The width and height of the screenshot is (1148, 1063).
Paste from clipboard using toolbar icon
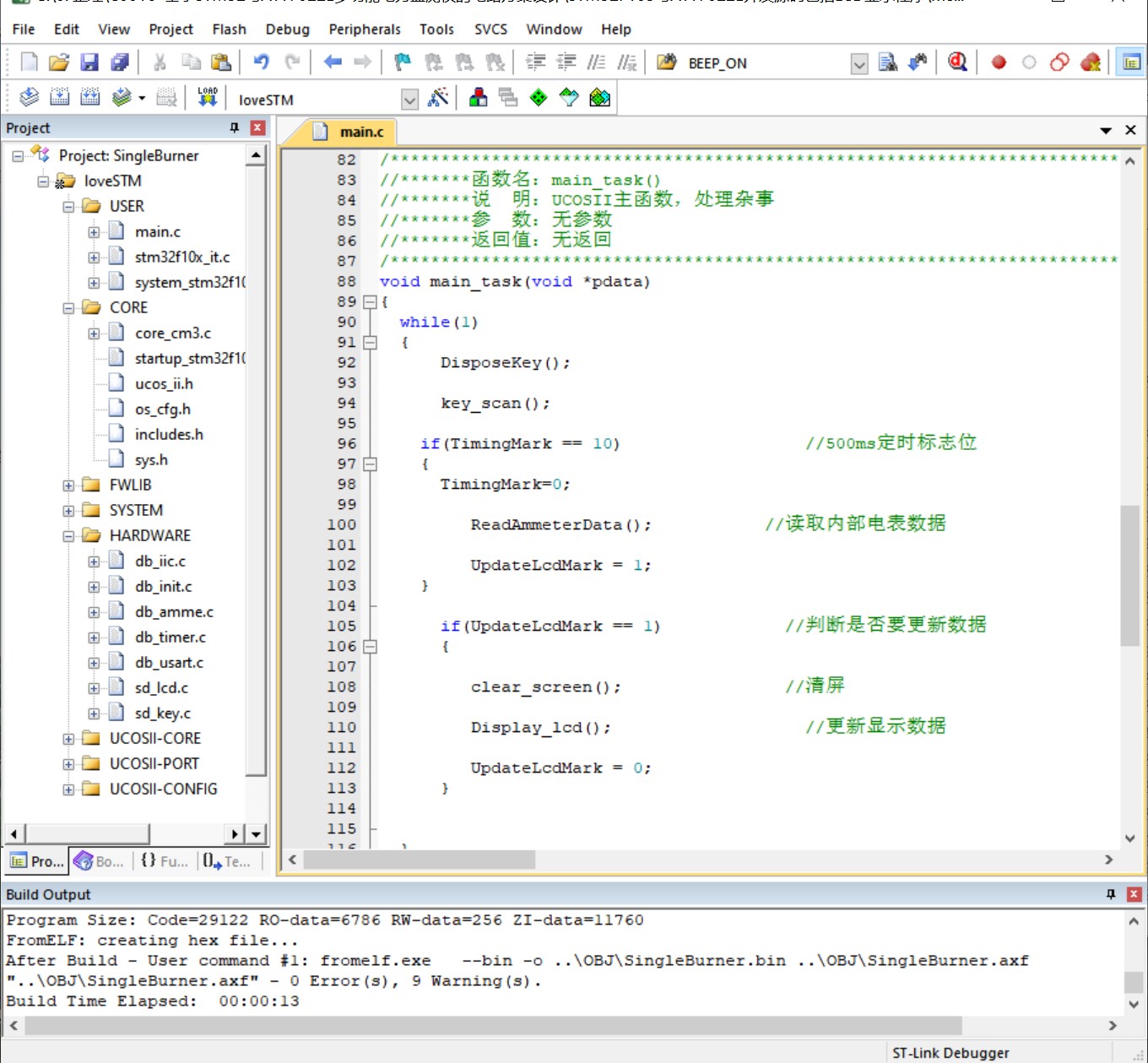221,62
